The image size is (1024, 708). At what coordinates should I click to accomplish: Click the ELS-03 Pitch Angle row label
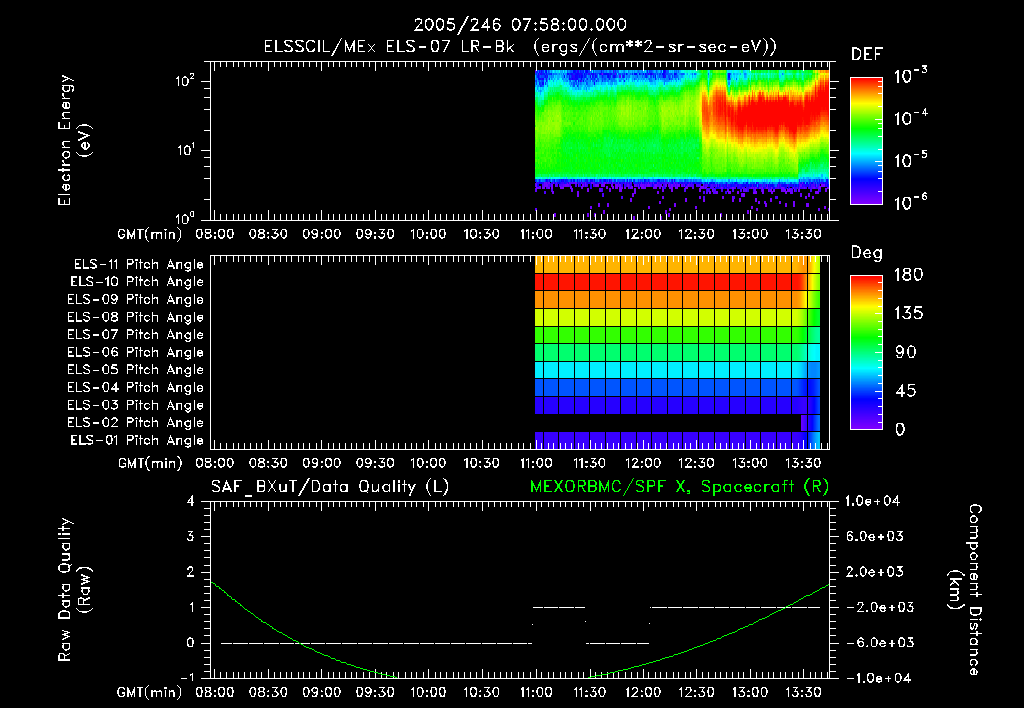click(135, 406)
